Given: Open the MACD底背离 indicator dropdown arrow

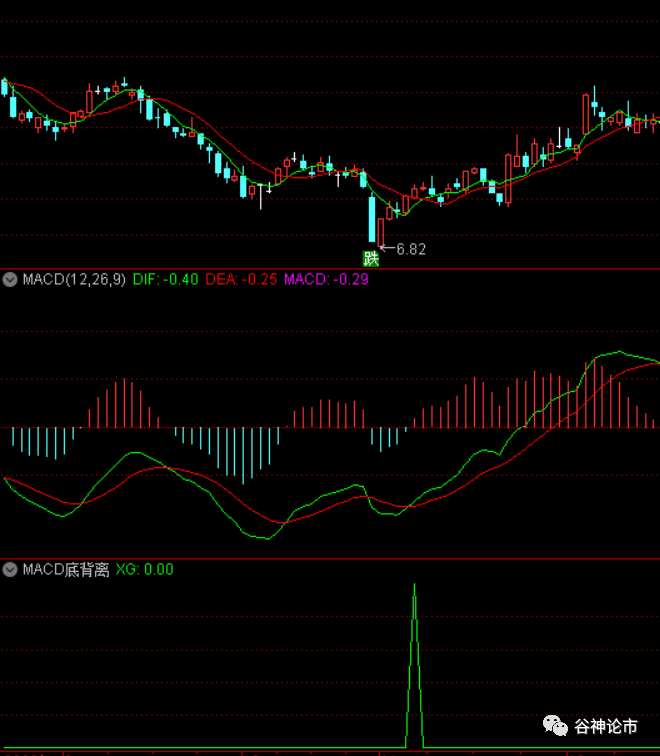Looking at the screenshot, I should (x=11, y=570).
